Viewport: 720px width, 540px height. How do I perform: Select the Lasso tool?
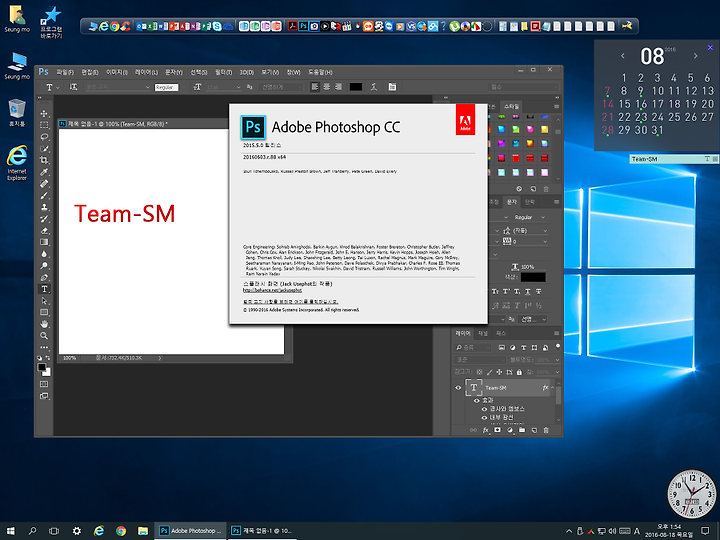pyautogui.click(x=44, y=137)
